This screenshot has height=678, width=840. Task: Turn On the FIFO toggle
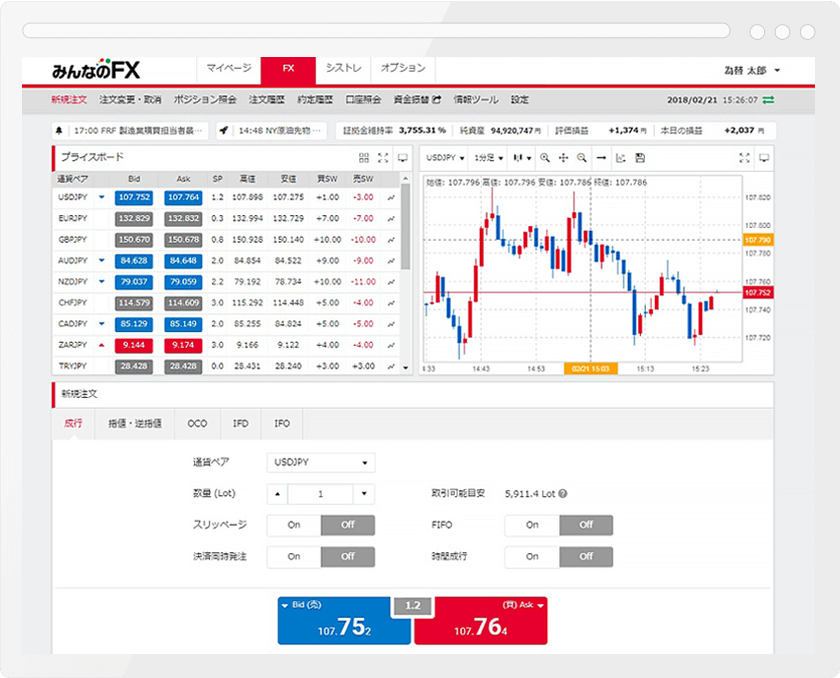[x=532, y=525]
